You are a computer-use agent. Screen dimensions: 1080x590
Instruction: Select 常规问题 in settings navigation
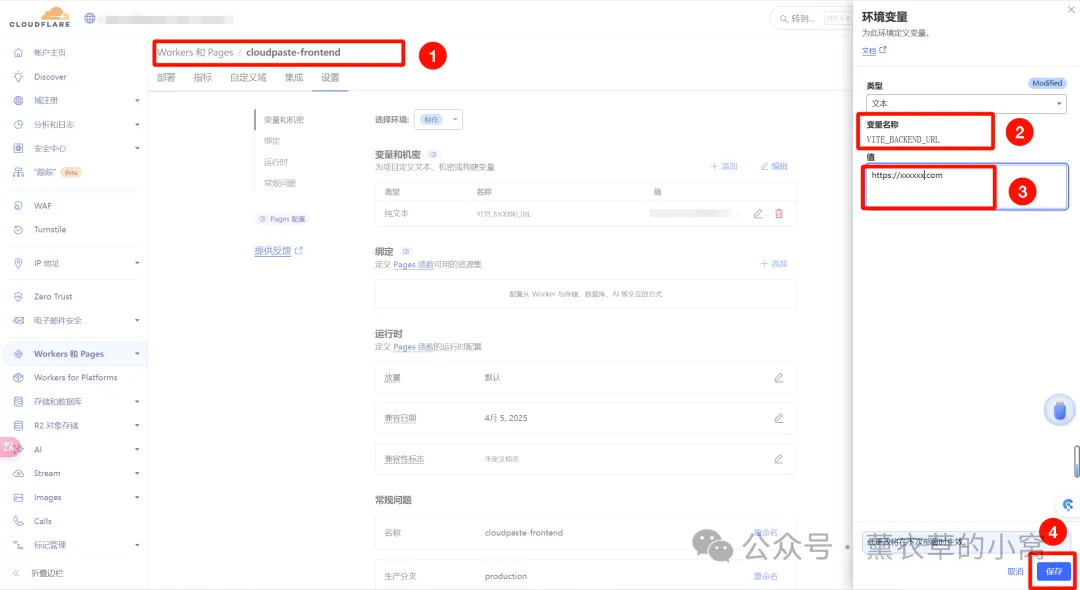click(280, 183)
